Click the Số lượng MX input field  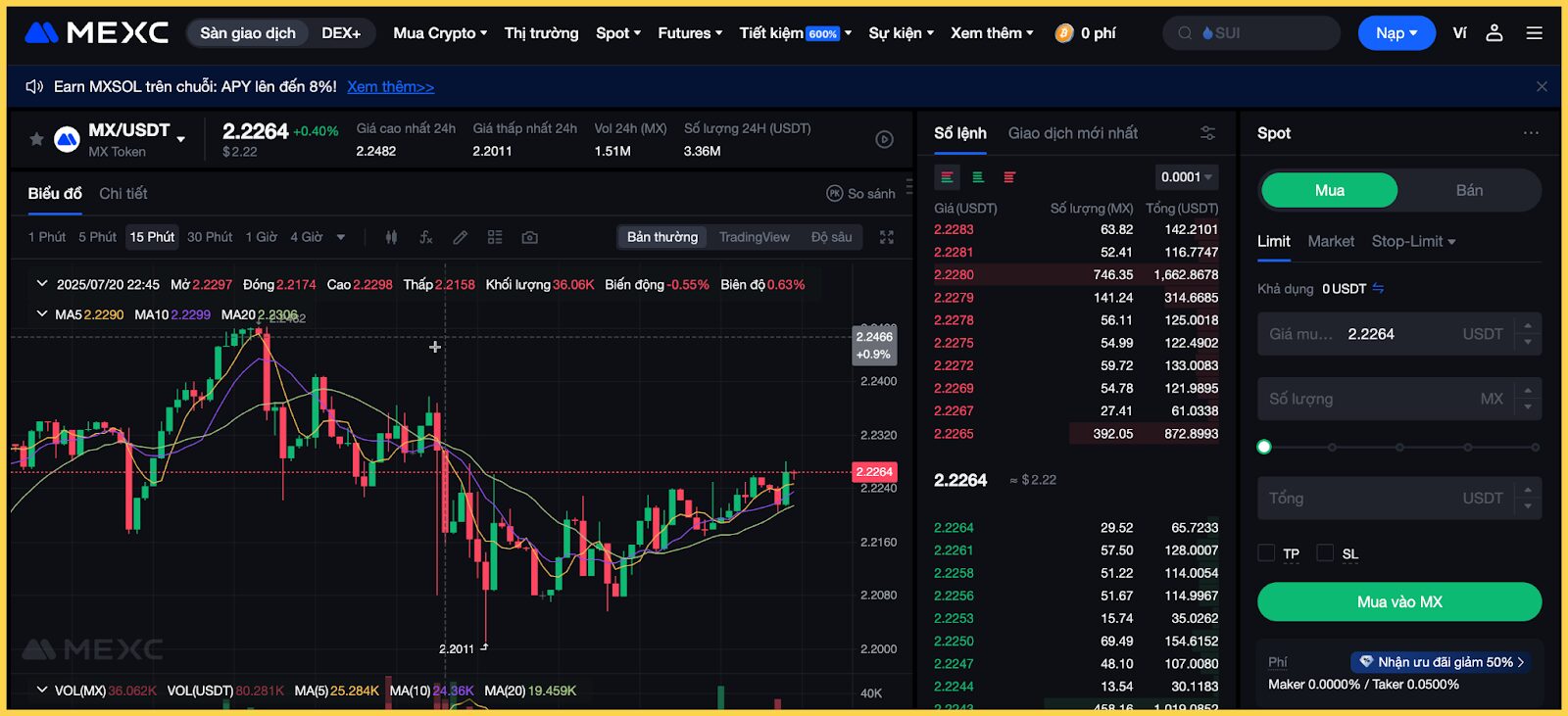pyautogui.click(x=1399, y=399)
